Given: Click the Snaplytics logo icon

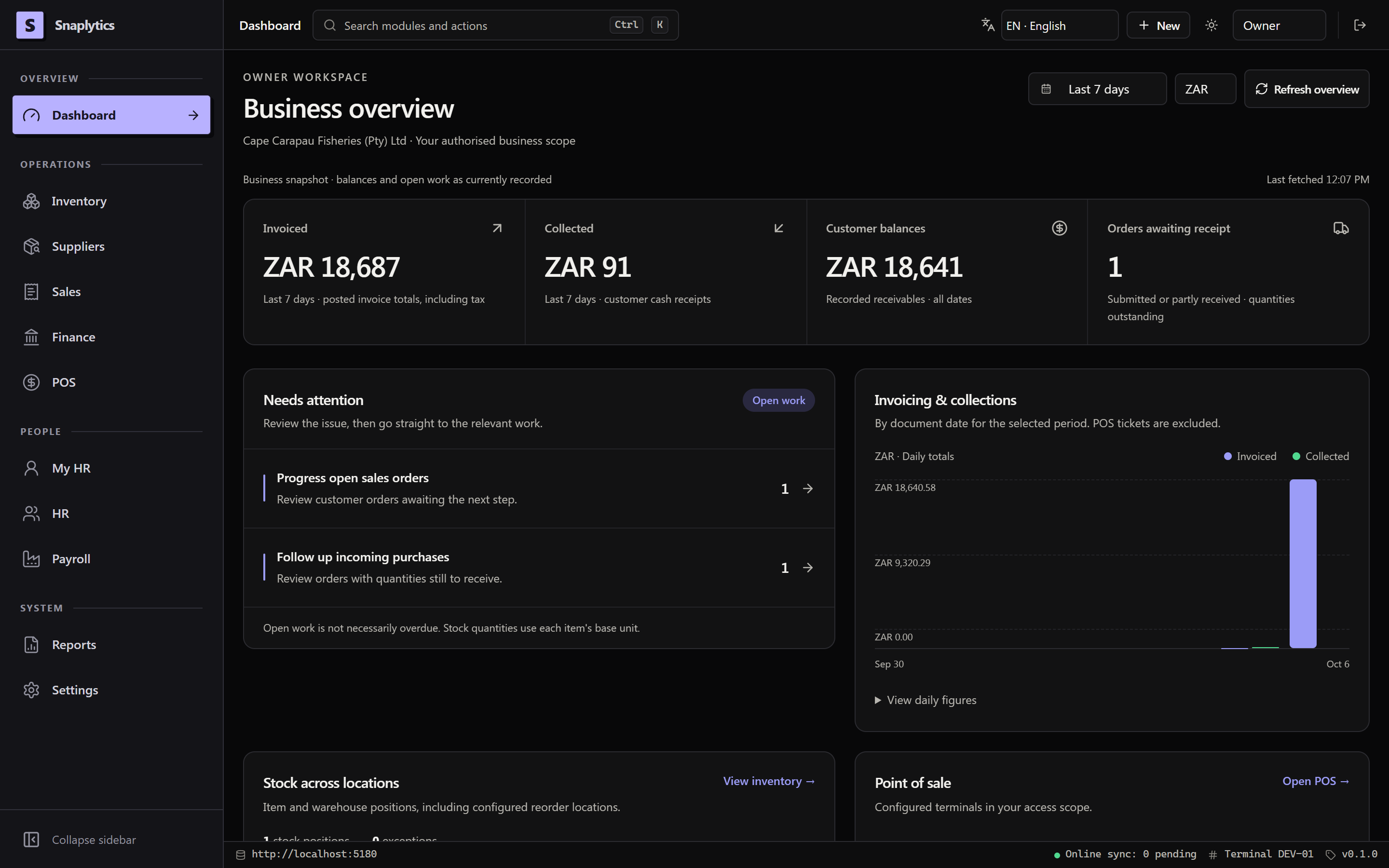Looking at the screenshot, I should point(30,25).
